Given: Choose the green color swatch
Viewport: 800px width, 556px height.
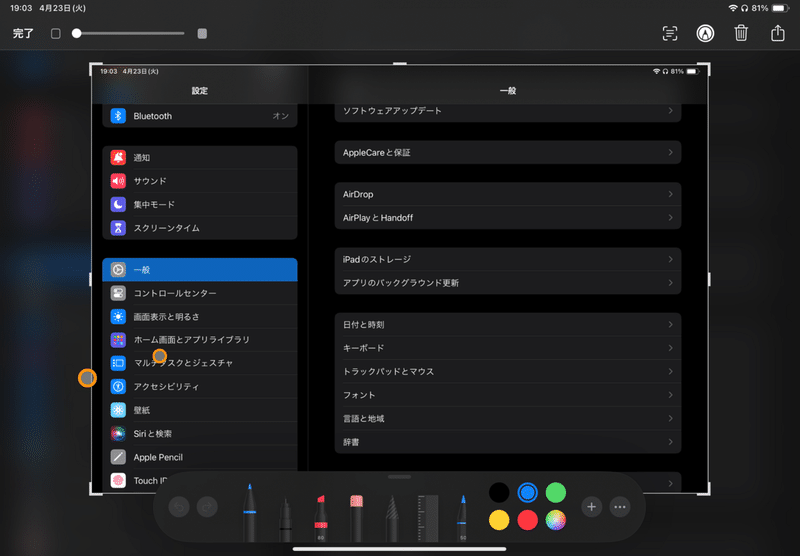Looking at the screenshot, I should [556, 492].
